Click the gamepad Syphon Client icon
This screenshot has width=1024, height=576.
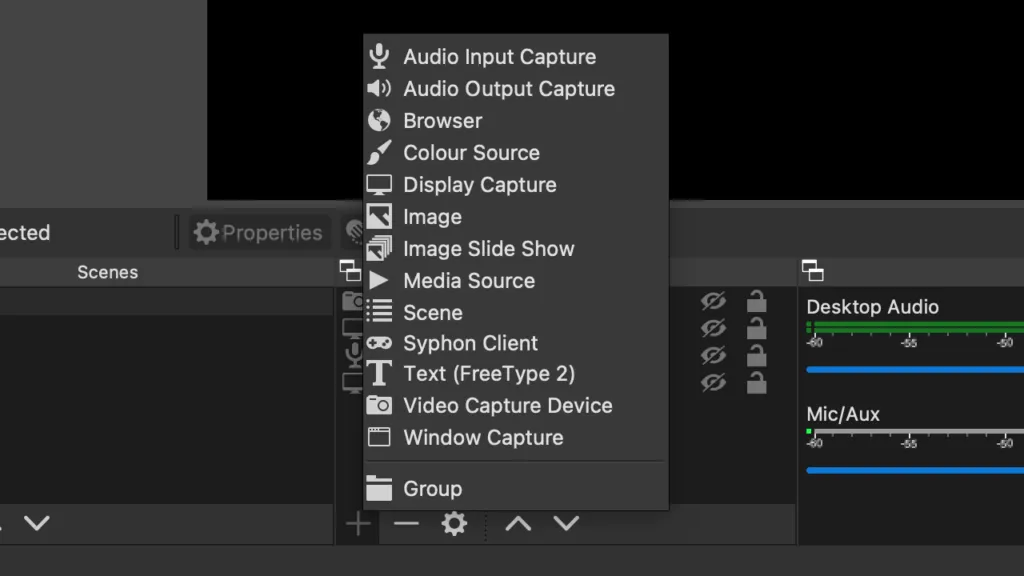379,343
